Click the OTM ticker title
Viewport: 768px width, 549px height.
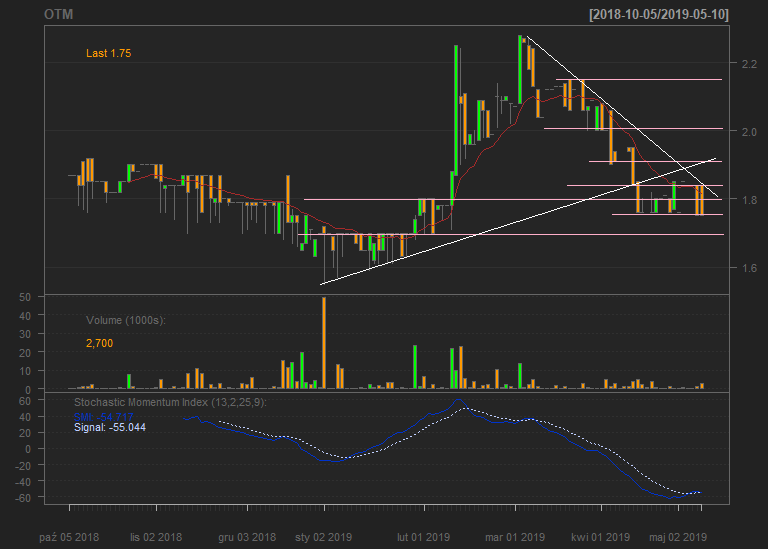[59, 14]
